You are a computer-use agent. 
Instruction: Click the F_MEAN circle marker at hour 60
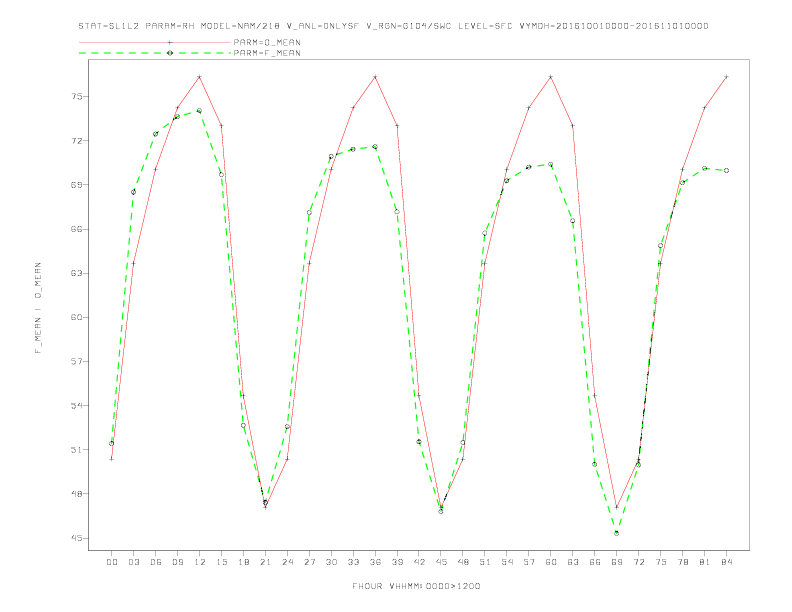[551, 165]
